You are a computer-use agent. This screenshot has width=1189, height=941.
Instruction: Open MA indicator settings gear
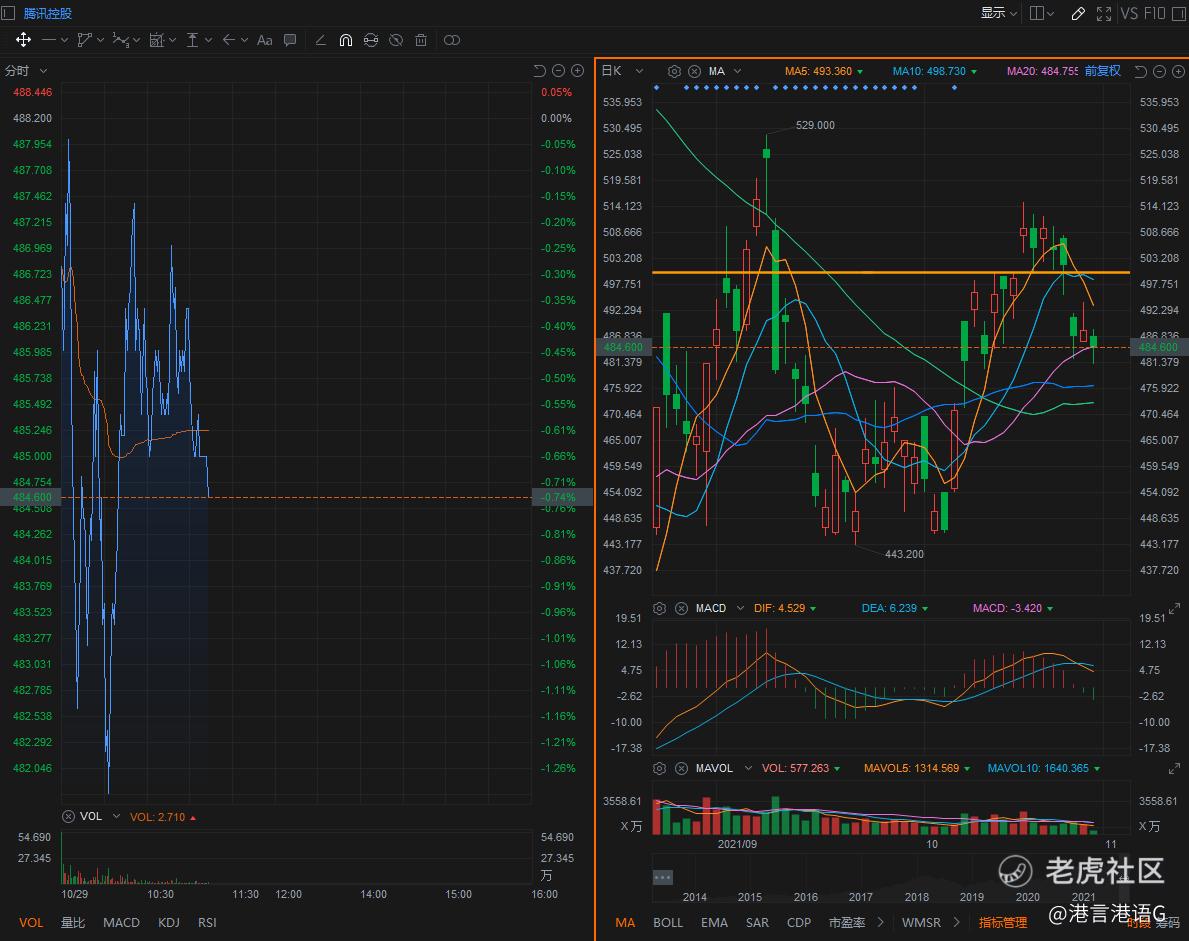pyautogui.click(x=674, y=71)
